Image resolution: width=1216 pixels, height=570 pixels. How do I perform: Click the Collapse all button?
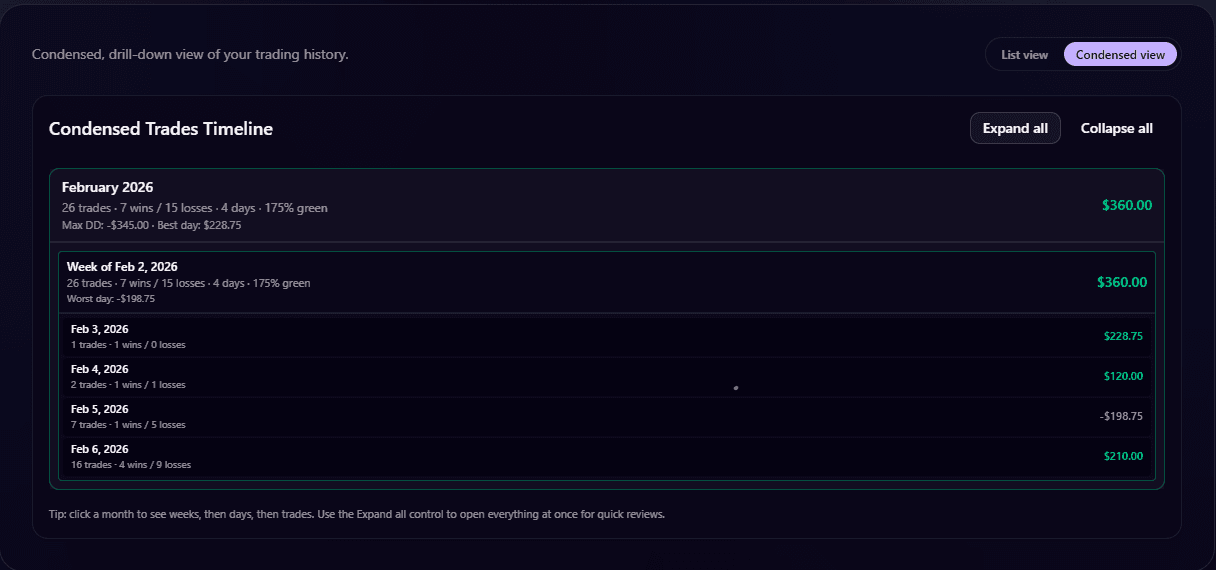click(1116, 129)
